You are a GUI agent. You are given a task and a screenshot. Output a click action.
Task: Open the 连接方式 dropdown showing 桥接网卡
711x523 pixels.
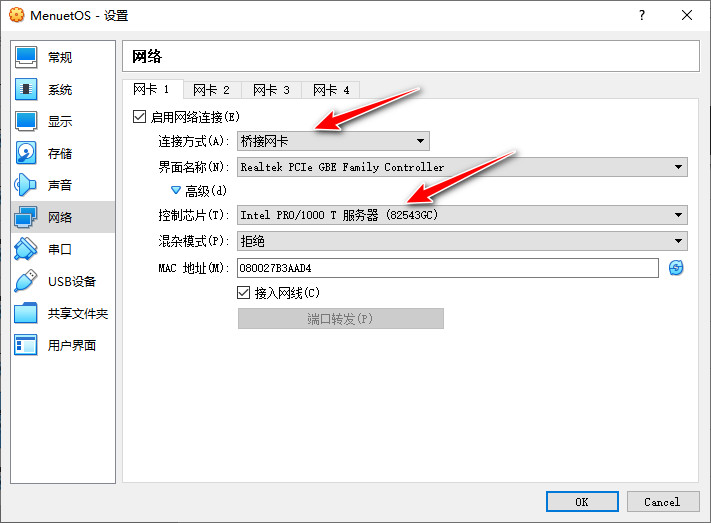click(333, 141)
